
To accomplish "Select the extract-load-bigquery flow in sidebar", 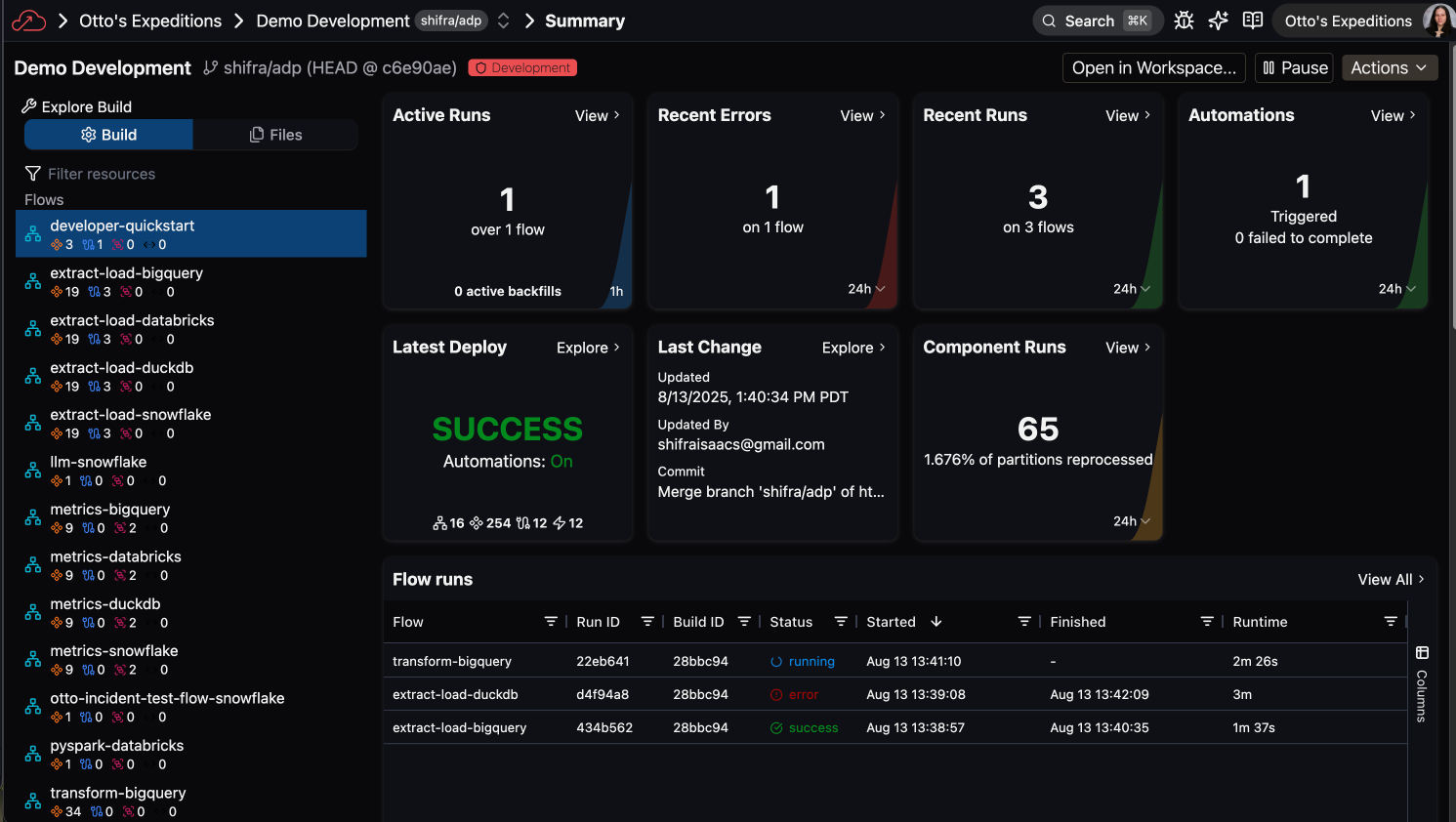I will (191, 281).
